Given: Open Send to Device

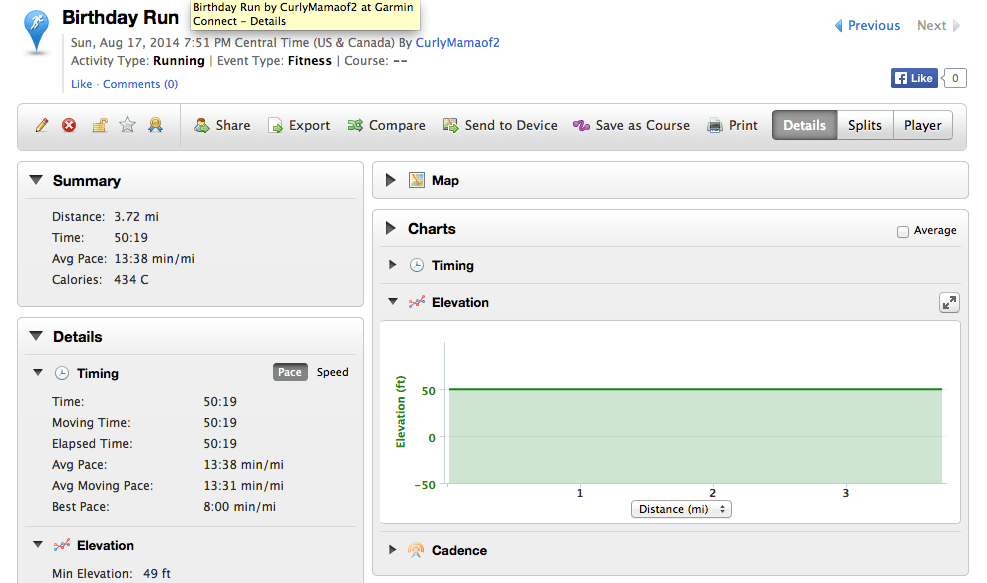Looking at the screenshot, I should click(x=500, y=125).
